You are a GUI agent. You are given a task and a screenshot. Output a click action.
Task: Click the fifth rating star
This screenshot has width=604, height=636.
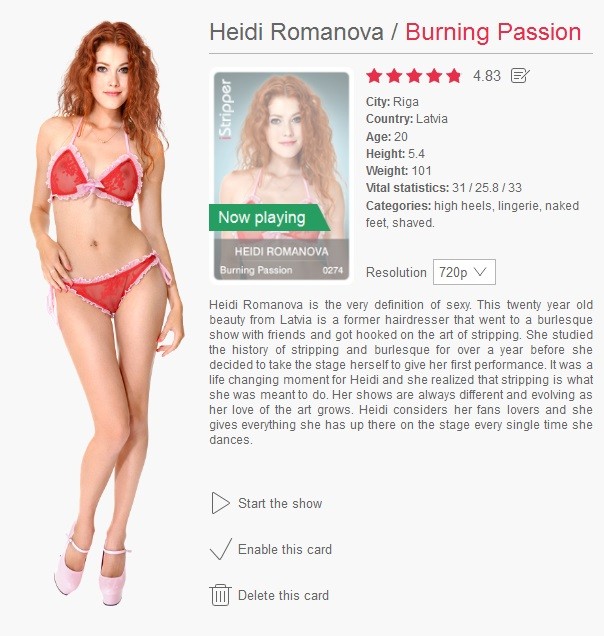click(454, 75)
